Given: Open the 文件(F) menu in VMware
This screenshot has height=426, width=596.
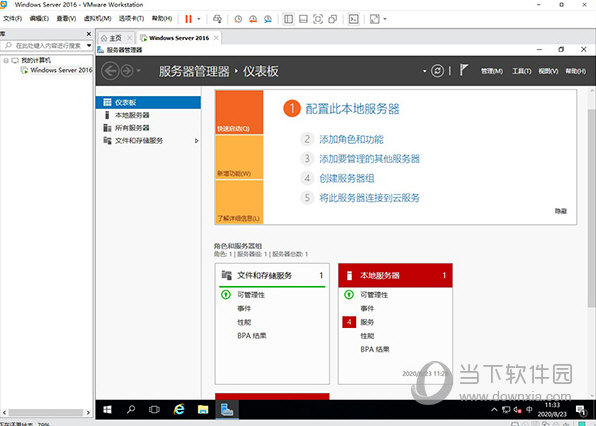Looking at the screenshot, I should 13,18.
